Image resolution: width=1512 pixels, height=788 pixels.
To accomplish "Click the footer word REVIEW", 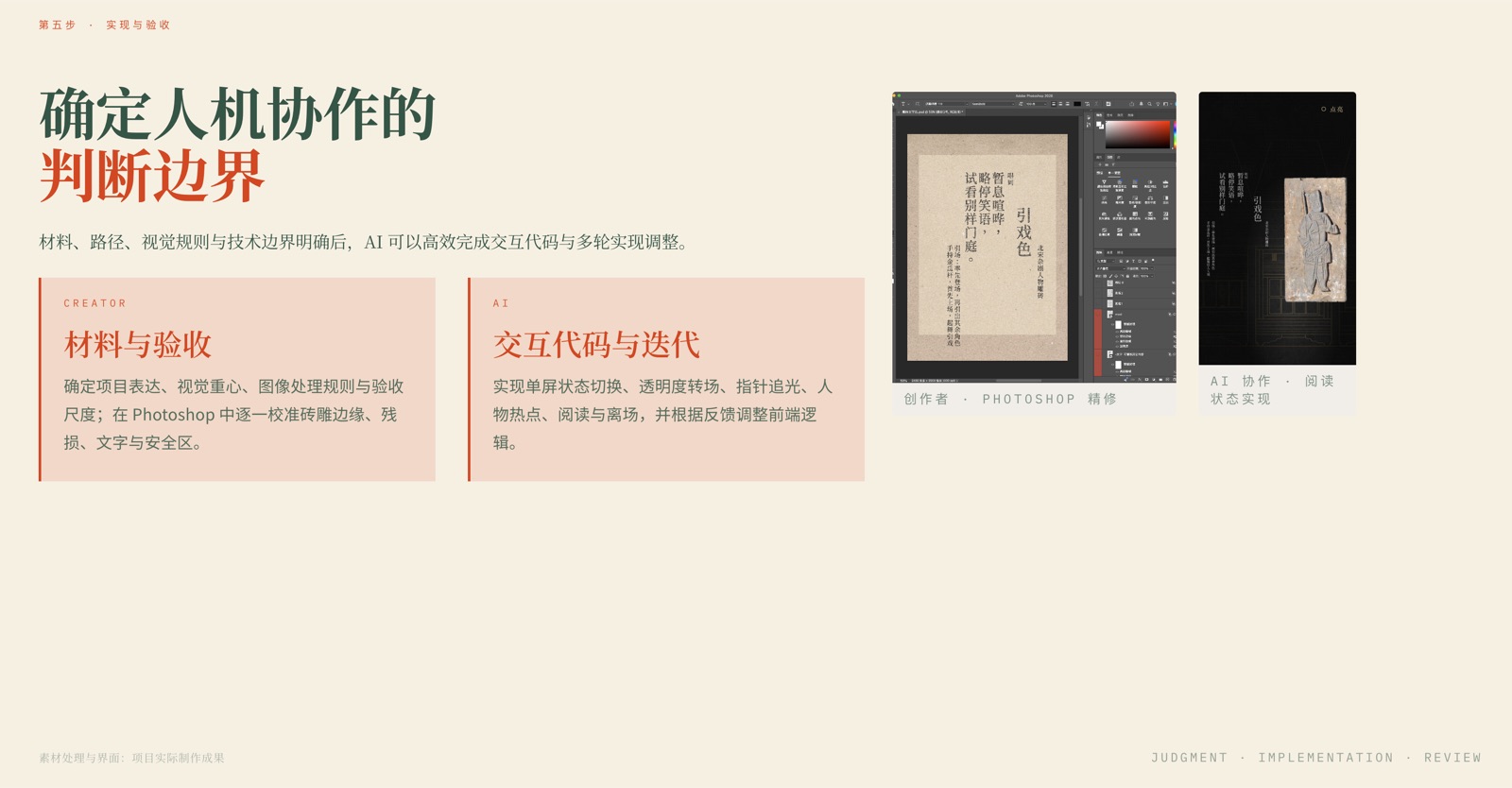I will coord(1452,758).
